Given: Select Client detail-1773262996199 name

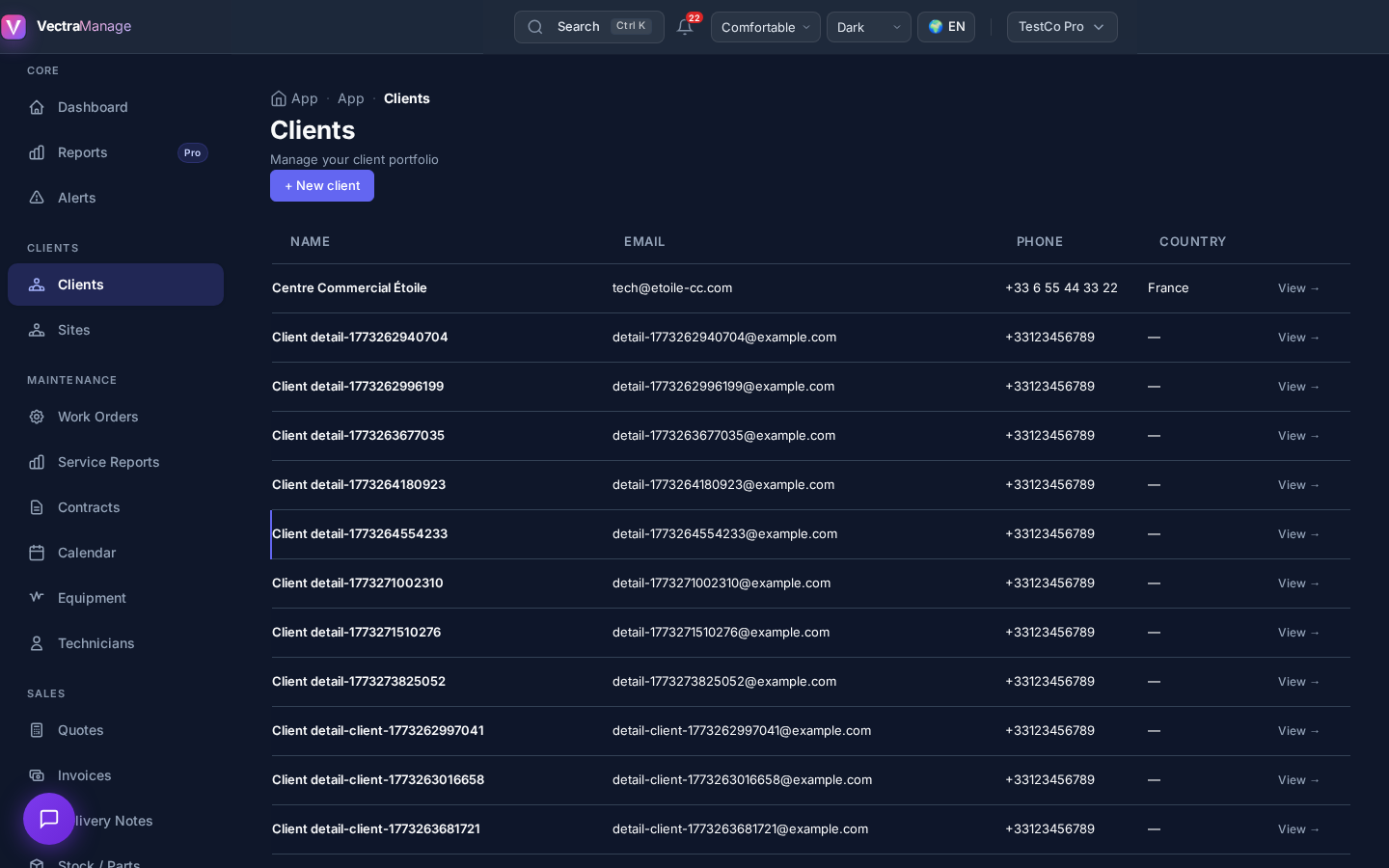Looking at the screenshot, I should coord(358,386).
